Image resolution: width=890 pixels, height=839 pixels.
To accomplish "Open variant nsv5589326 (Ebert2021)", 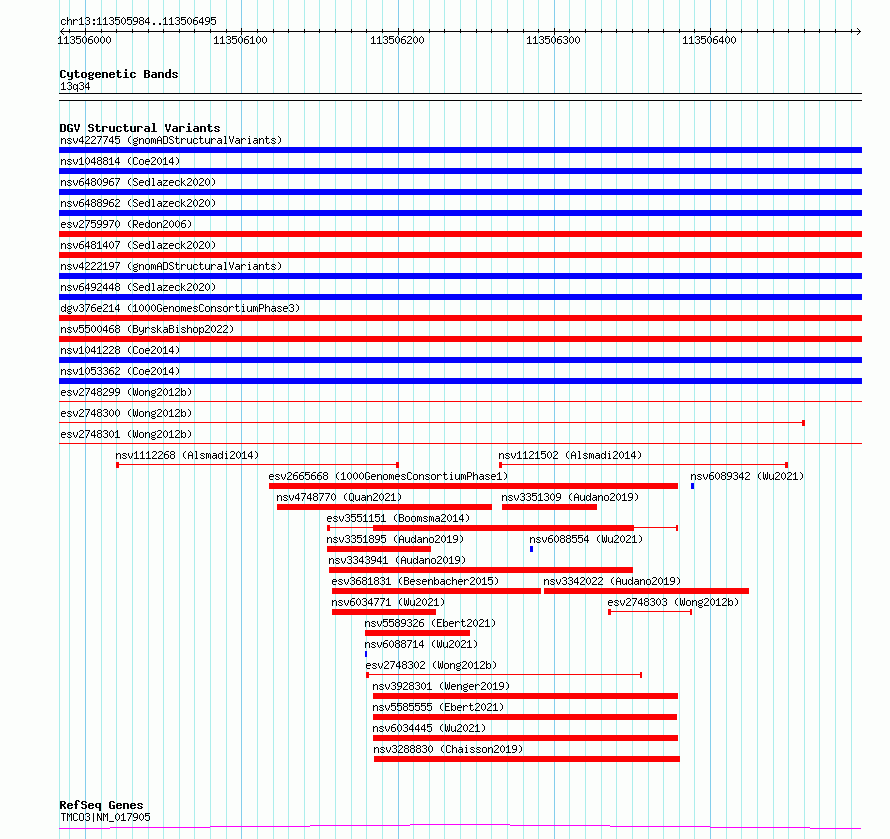I will (x=430, y=623).
